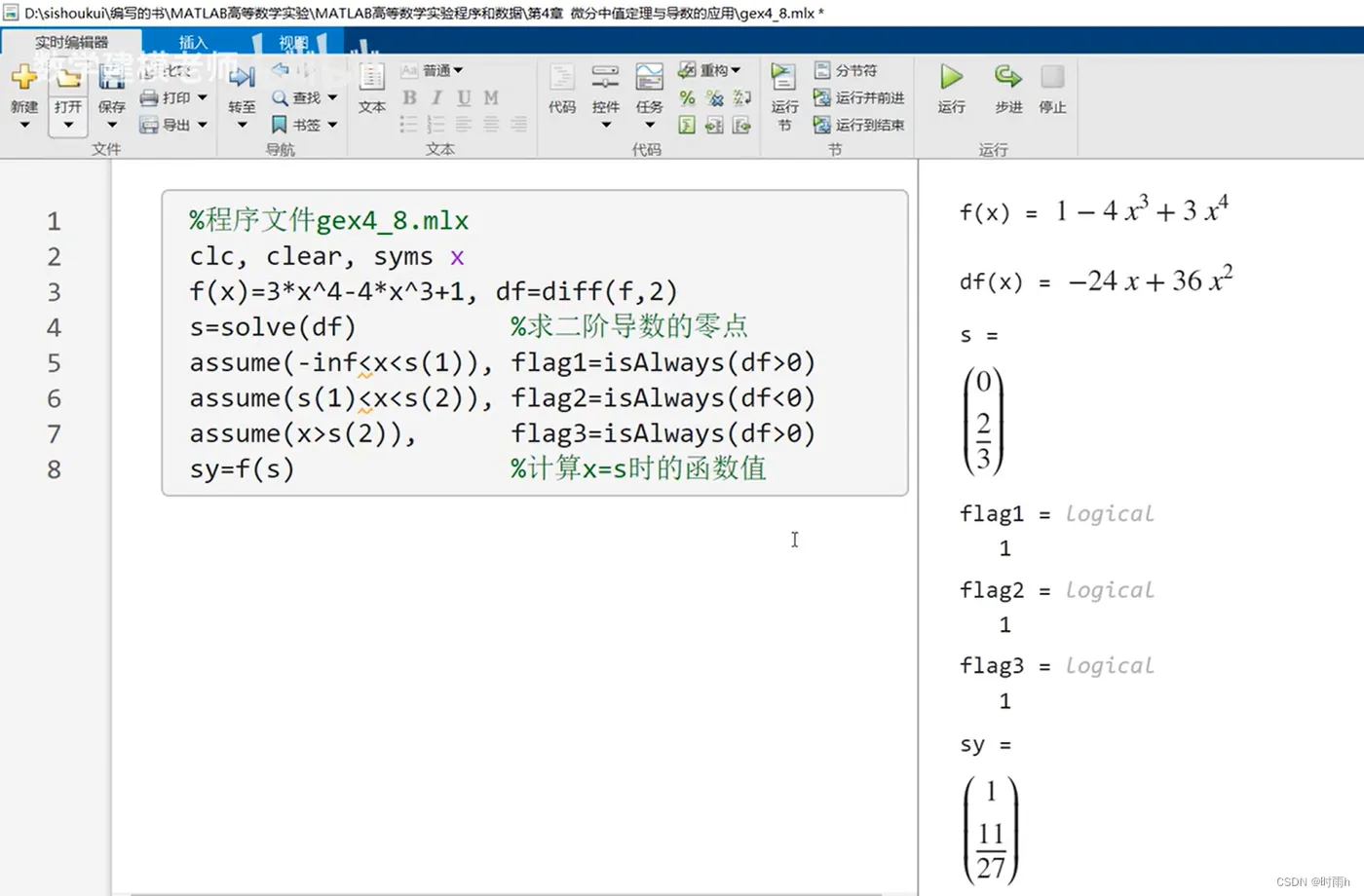Expand the Refactor (重构) dropdown arrow
The image size is (1364, 896).
[736, 70]
